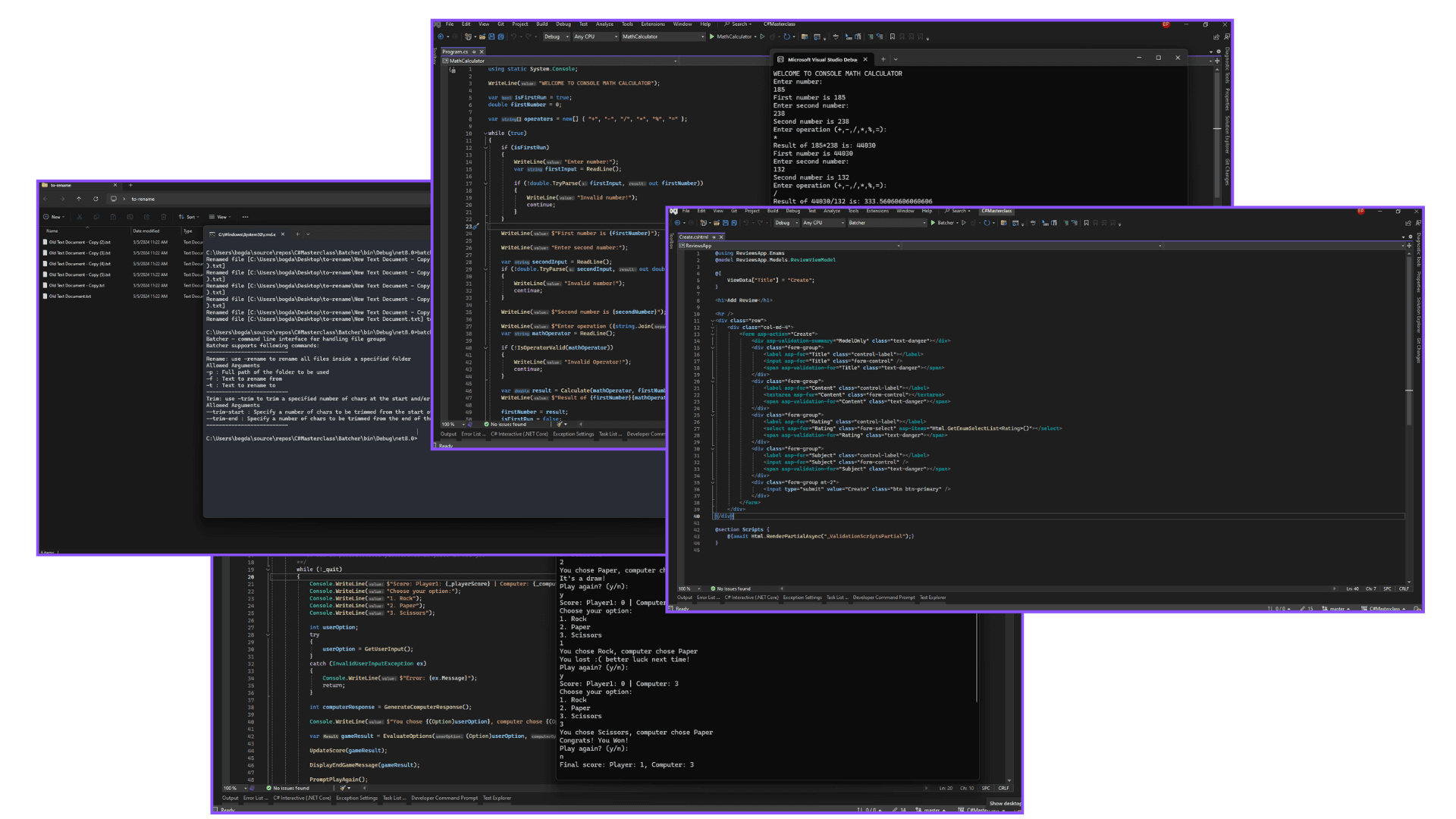Sort files by Date modified column header
The width and height of the screenshot is (1456, 819).
coord(146,231)
